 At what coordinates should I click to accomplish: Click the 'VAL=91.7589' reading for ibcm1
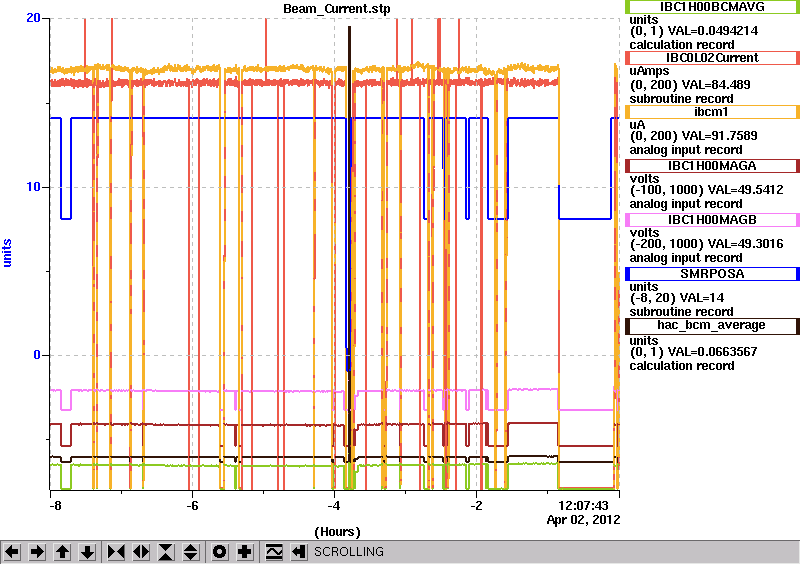click(713, 136)
